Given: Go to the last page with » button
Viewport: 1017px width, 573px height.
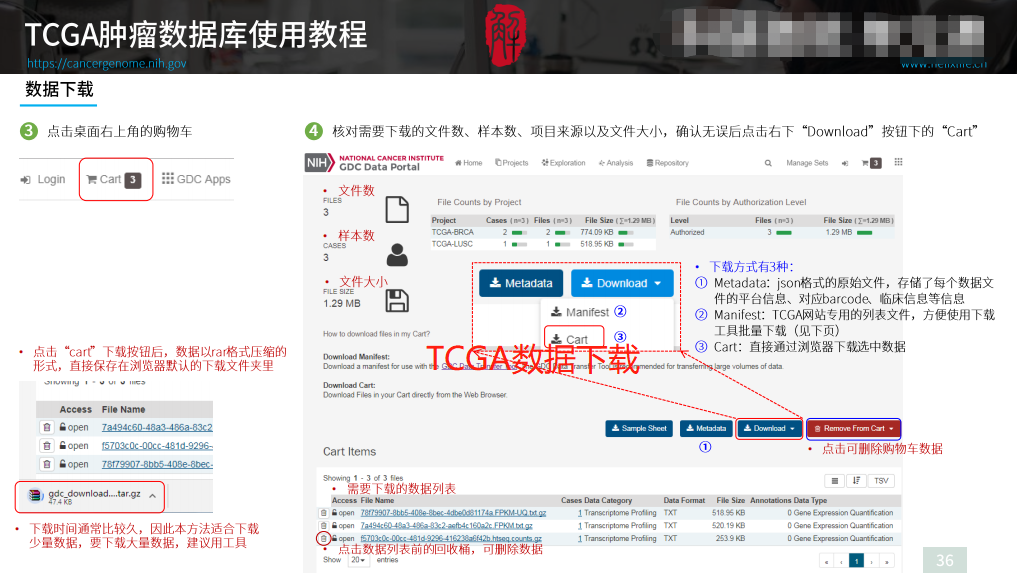Looking at the screenshot, I should tap(887, 561).
